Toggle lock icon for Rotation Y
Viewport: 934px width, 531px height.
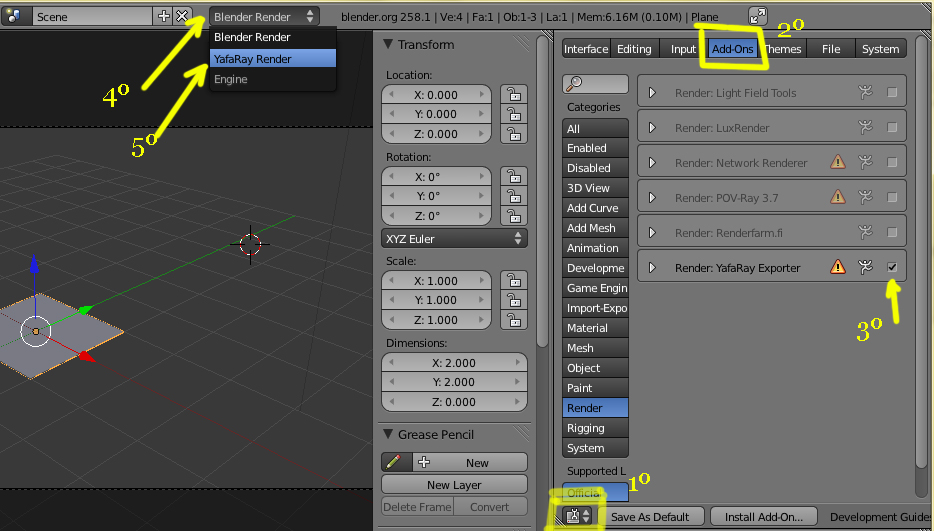coord(513,195)
